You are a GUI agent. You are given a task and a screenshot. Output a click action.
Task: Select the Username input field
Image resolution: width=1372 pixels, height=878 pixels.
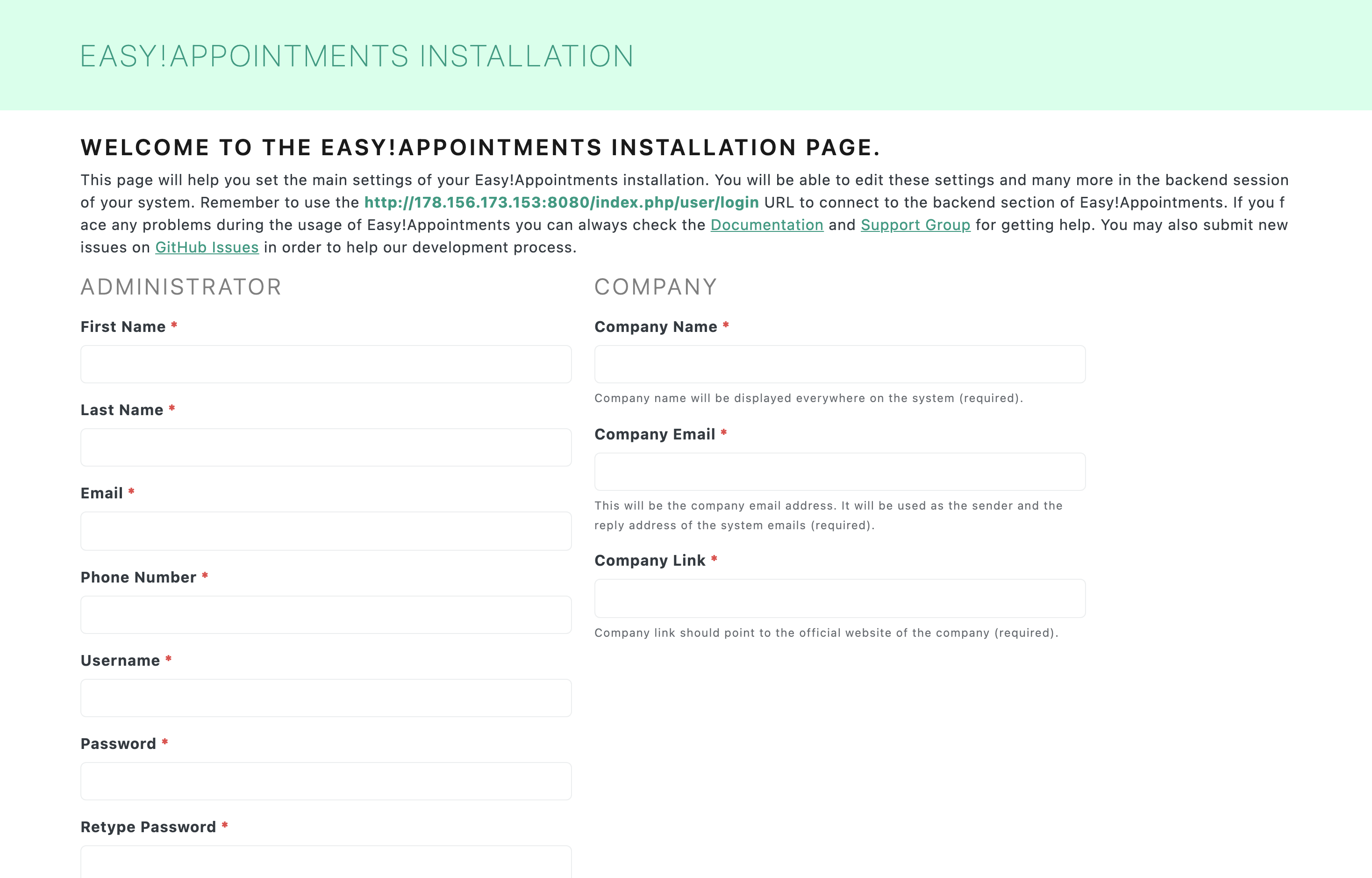point(326,698)
